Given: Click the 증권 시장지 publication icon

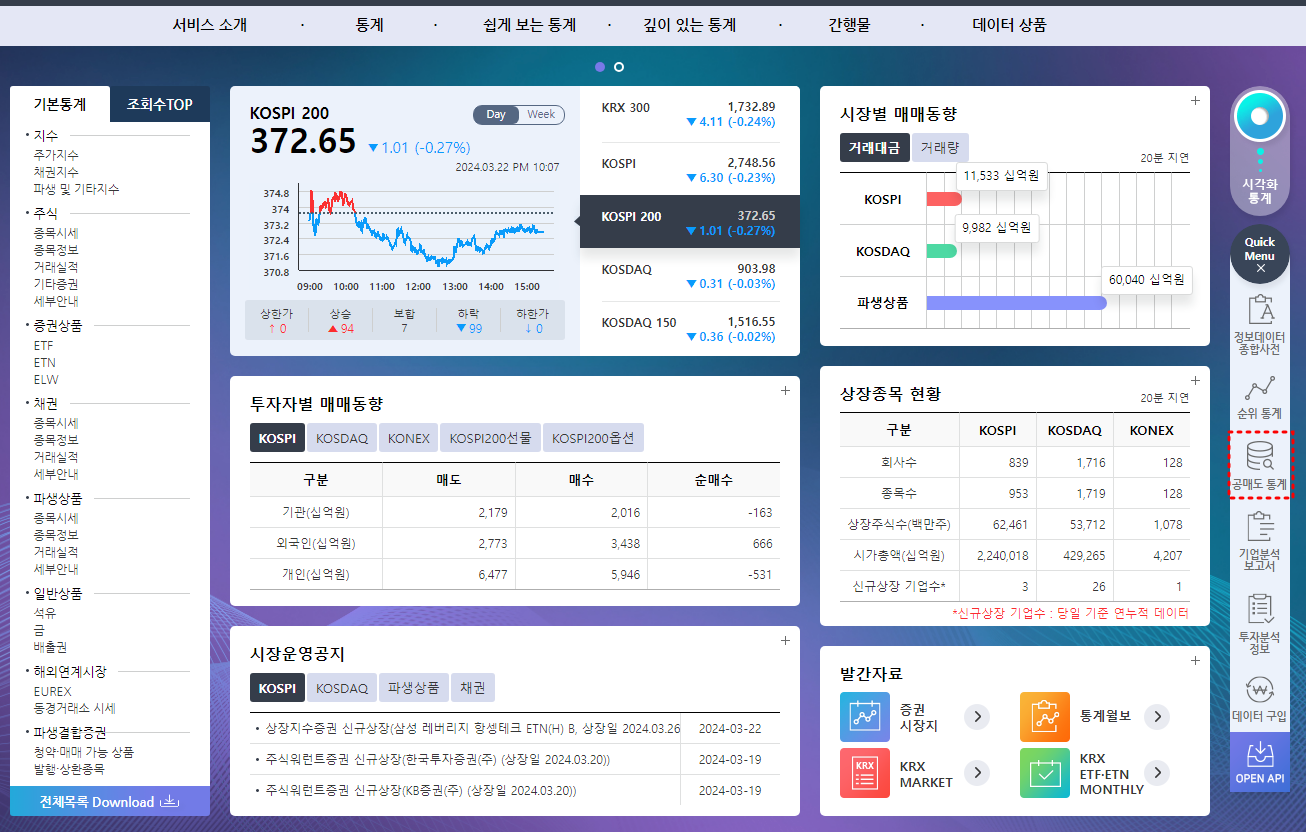Looking at the screenshot, I should tap(865, 717).
